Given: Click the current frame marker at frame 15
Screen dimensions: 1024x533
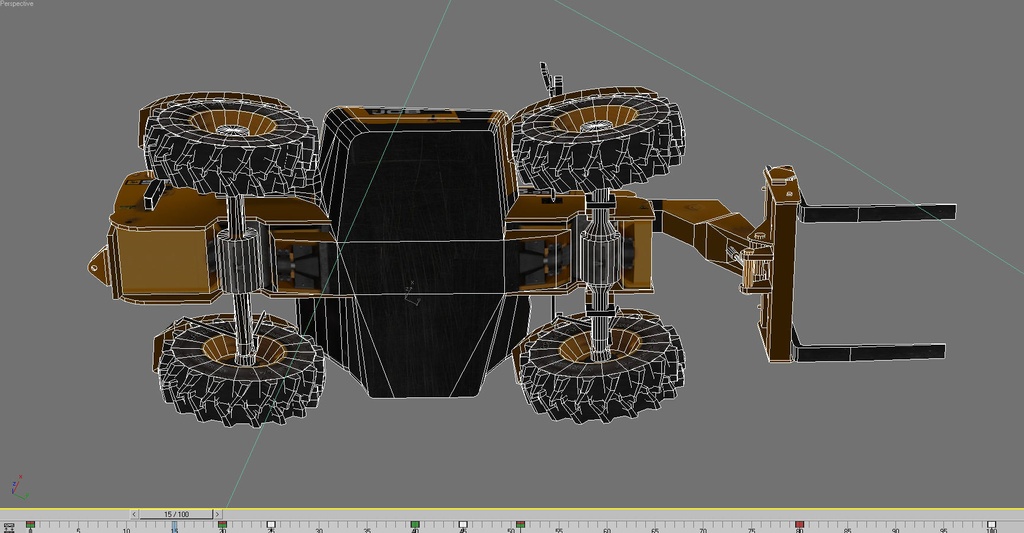Looking at the screenshot, I should point(174,525).
